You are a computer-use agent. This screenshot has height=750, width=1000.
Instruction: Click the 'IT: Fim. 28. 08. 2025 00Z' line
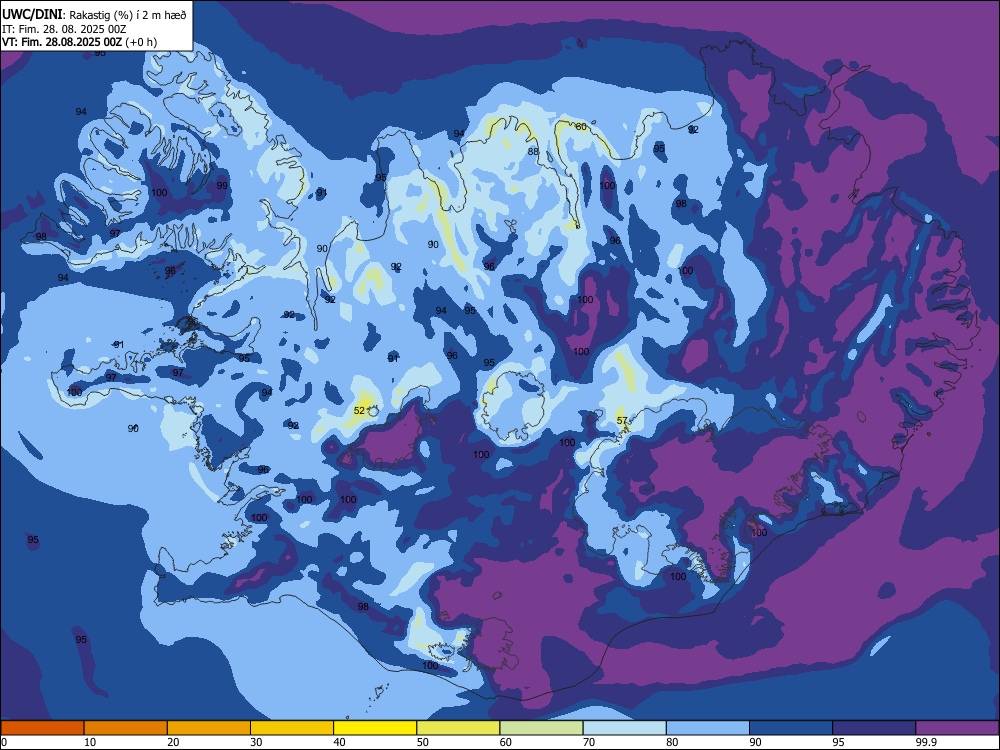coord(64,29)
